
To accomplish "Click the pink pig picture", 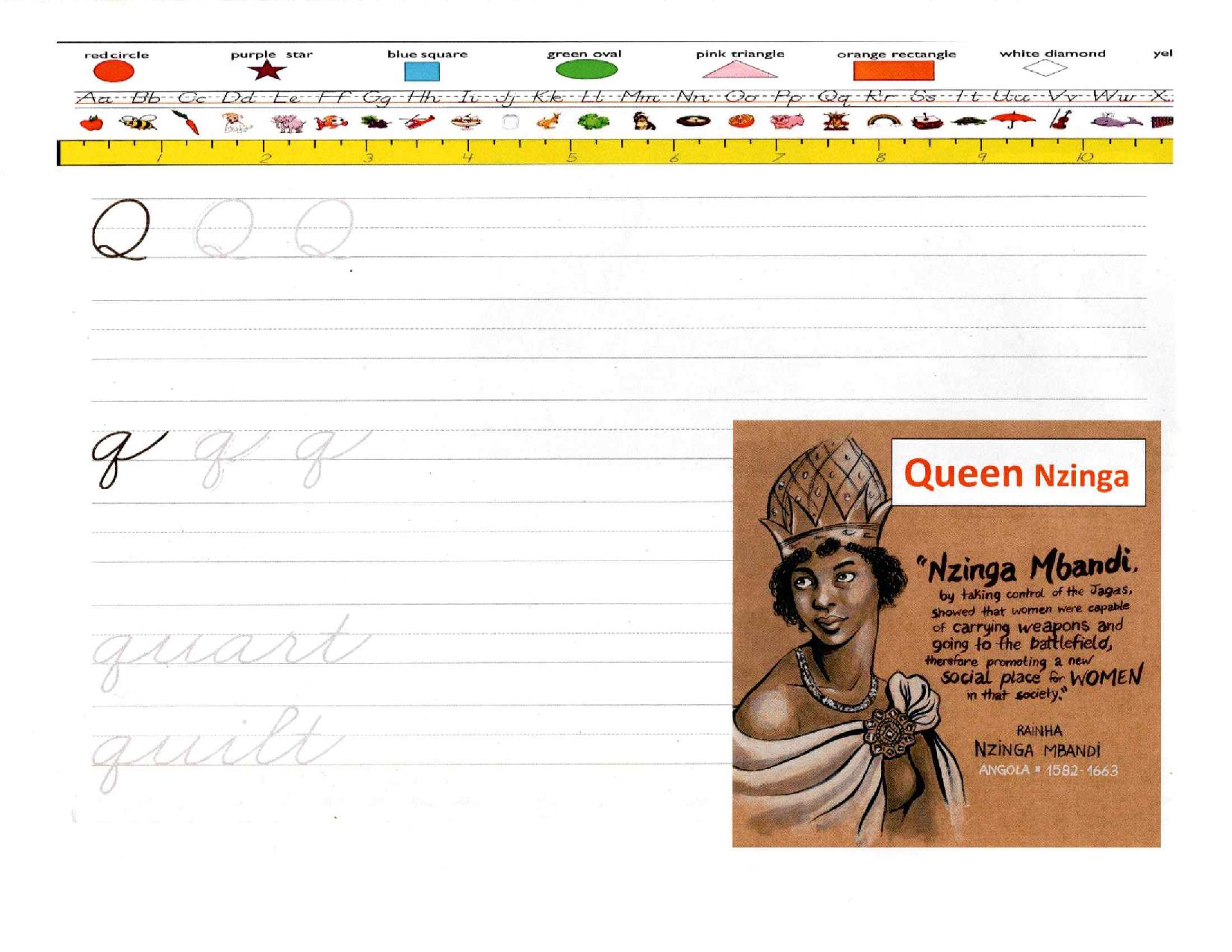I will (785, 122).
